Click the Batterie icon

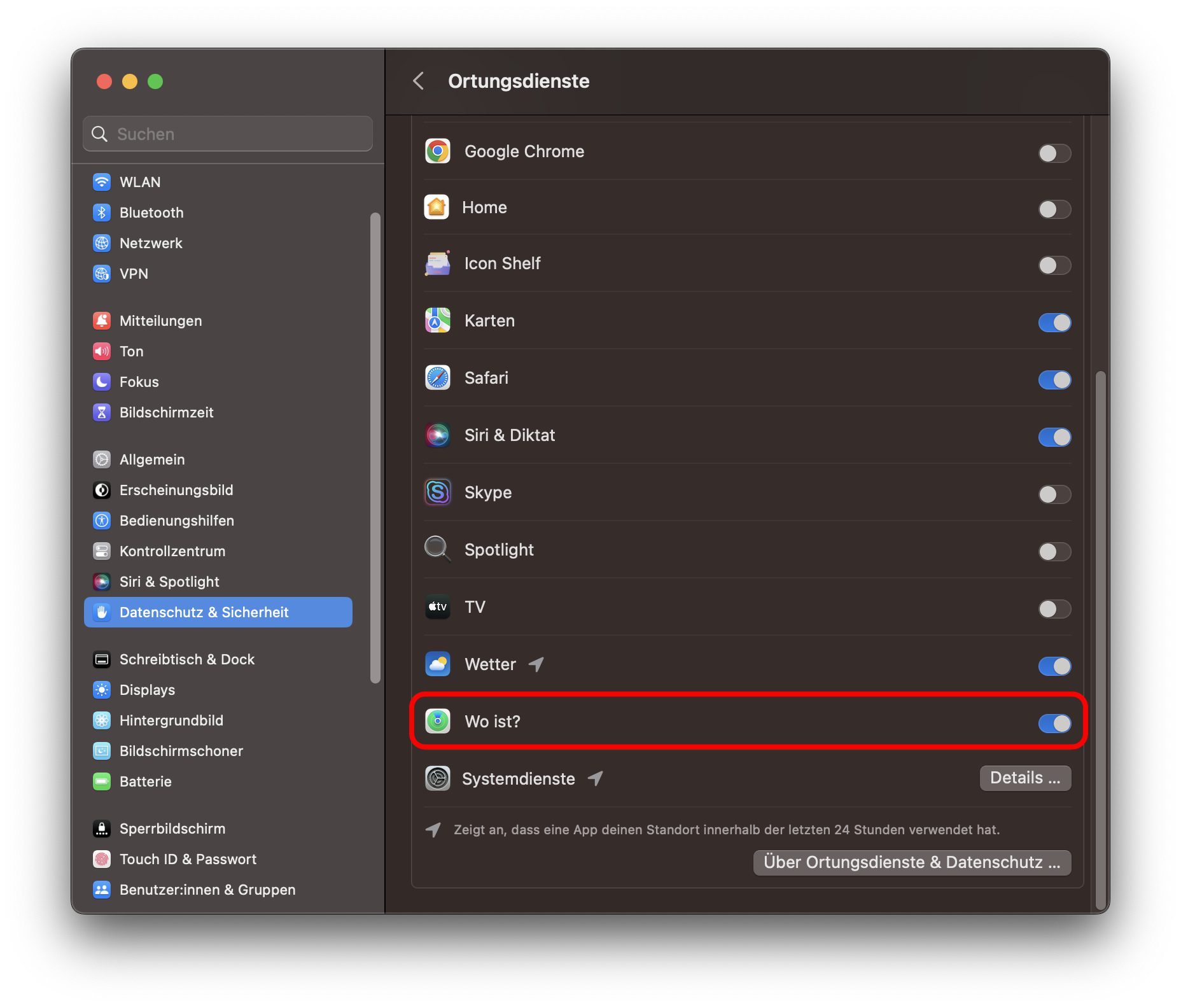(x=102, y=781)
